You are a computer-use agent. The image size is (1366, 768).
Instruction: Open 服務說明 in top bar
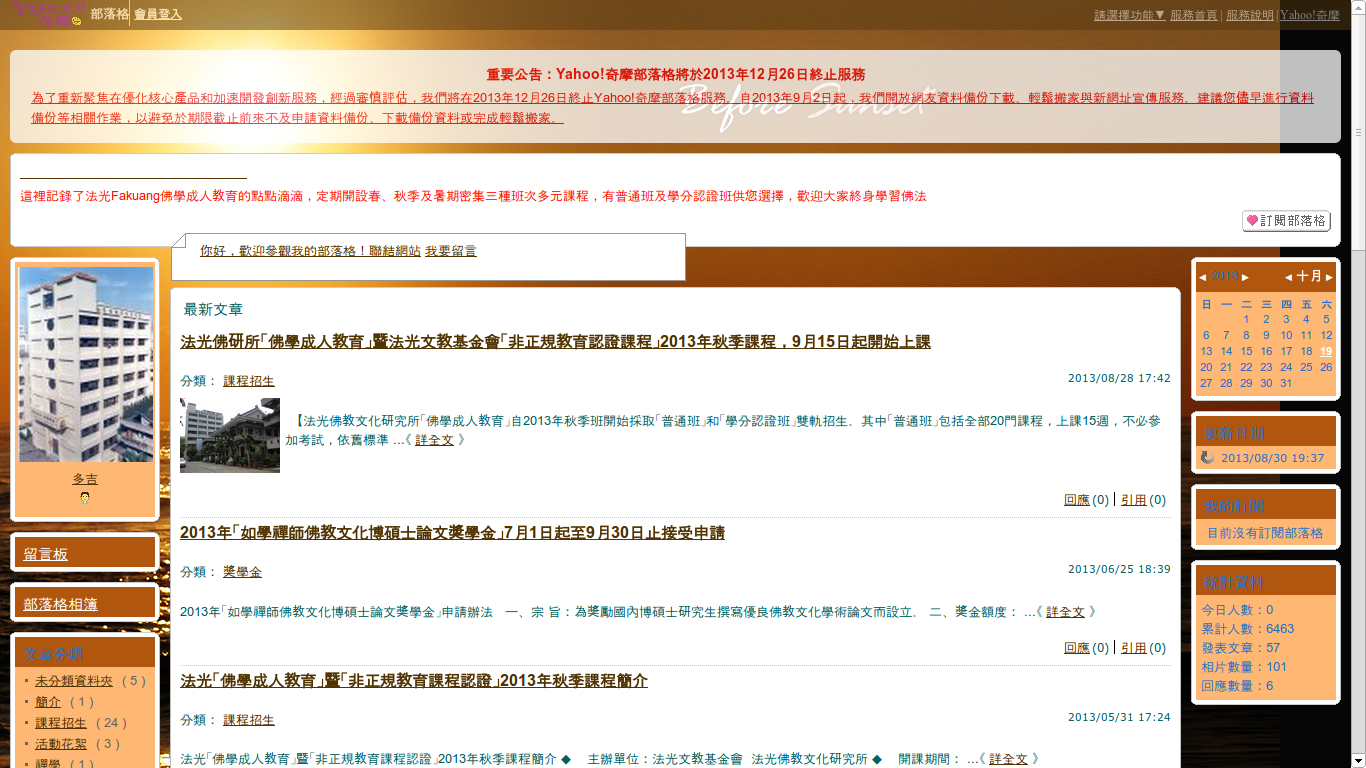1250,15
